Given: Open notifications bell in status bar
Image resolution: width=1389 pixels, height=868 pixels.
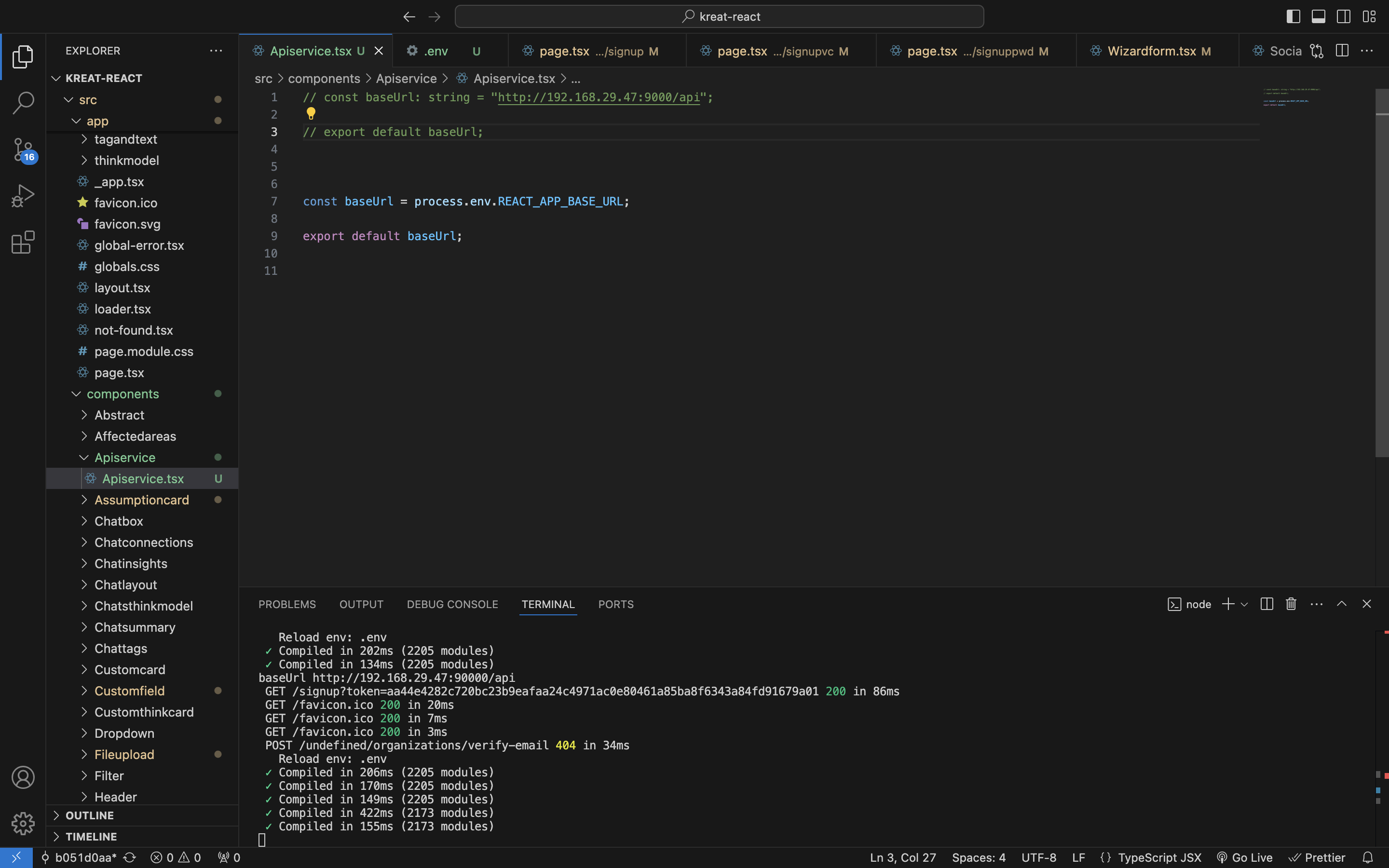Looking at the screenshot, I should pyautogui.click(x=1368, y=858).
